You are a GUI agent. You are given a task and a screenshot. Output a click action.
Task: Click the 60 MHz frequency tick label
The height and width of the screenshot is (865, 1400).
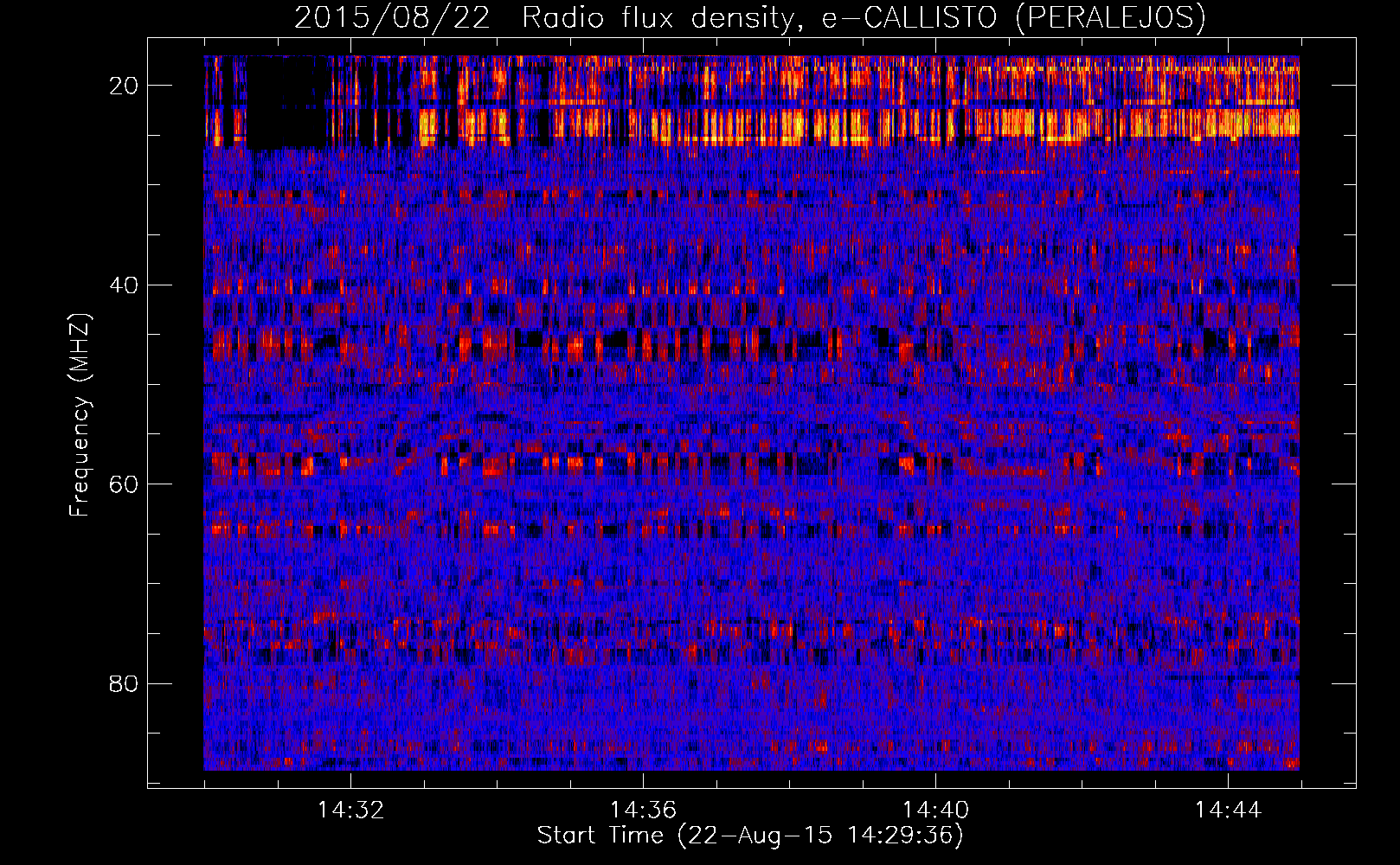pyautogui.click(x=125, y=484)
